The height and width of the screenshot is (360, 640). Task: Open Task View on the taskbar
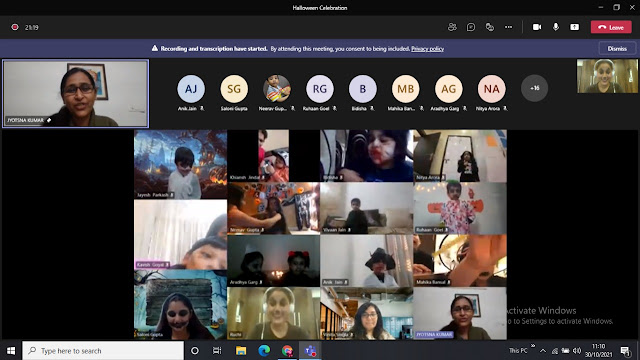click(x=217, y=351)
